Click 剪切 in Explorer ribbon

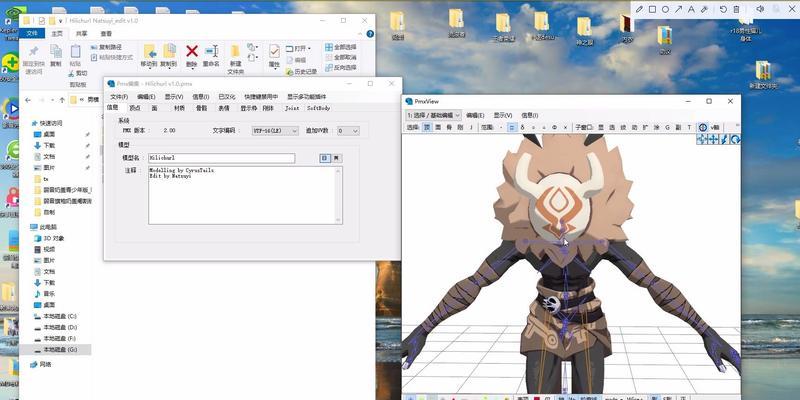coord(78,73)
